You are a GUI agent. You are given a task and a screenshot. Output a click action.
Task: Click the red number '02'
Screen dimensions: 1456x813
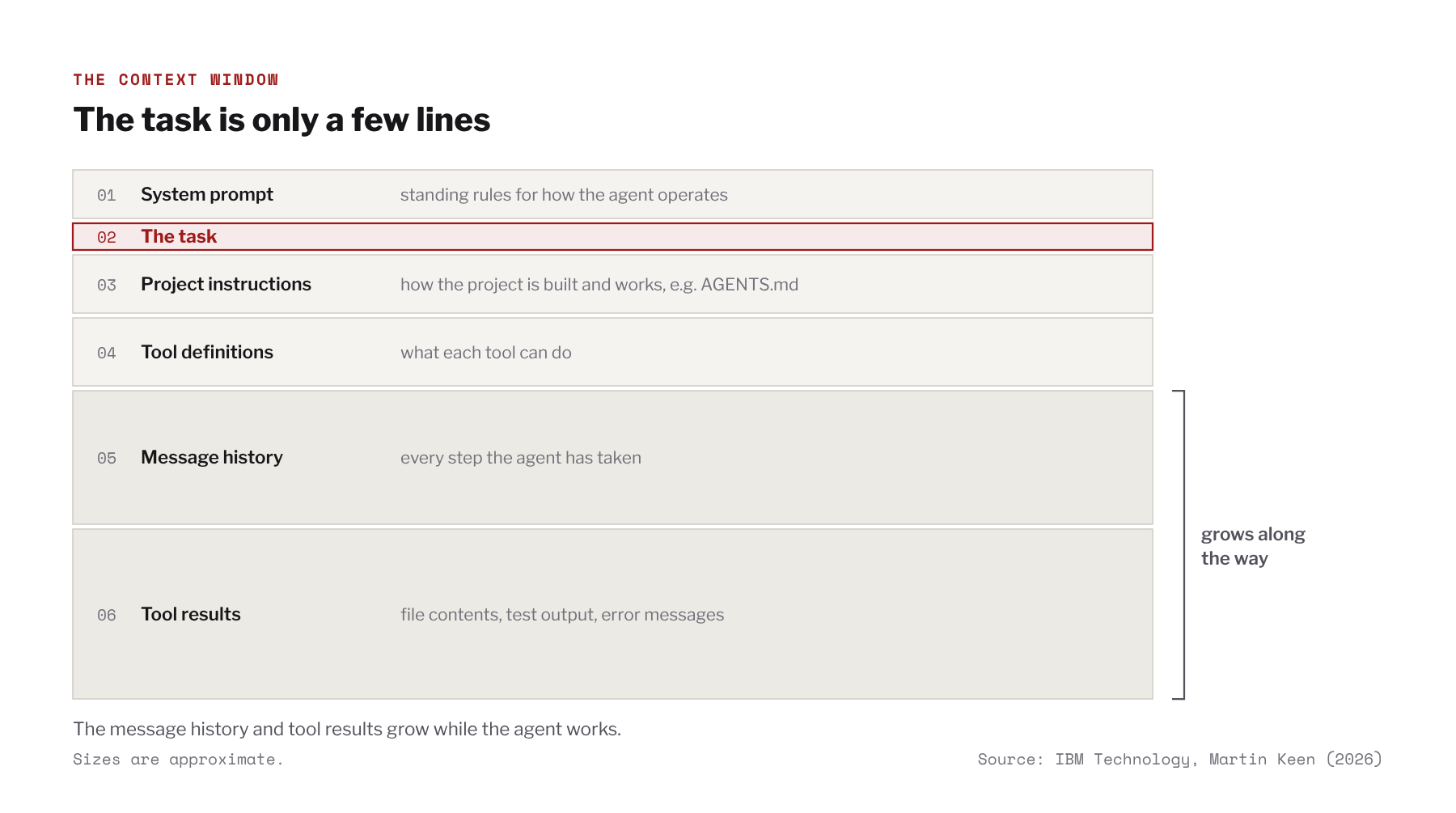point(107,237)
